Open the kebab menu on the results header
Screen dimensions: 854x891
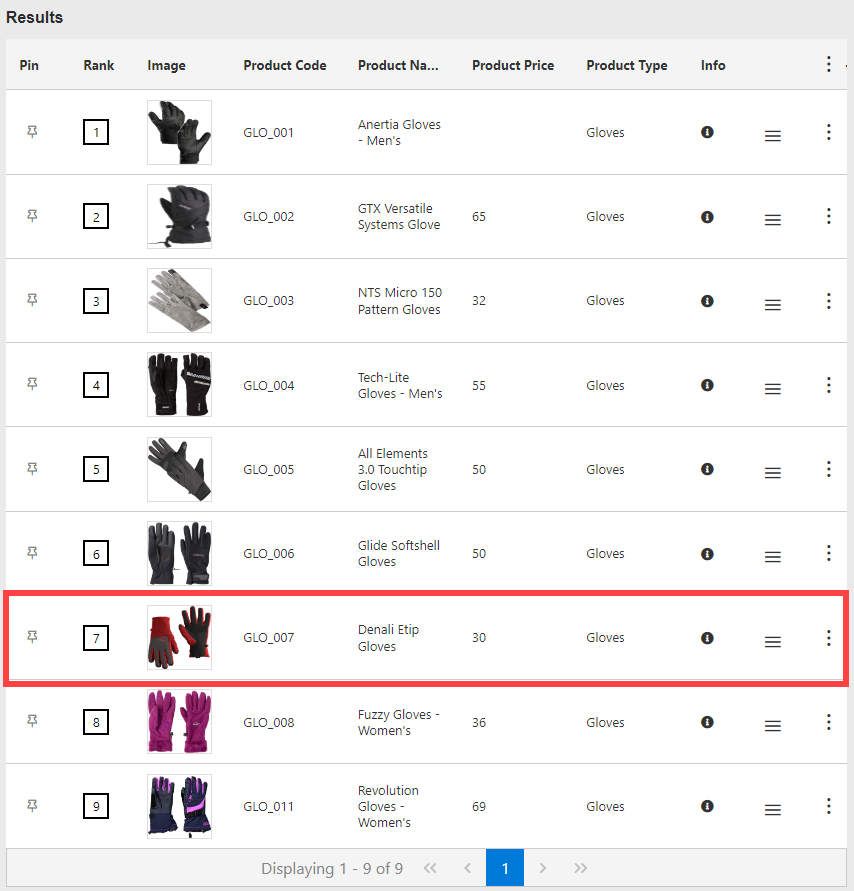(x=828, y=63)
